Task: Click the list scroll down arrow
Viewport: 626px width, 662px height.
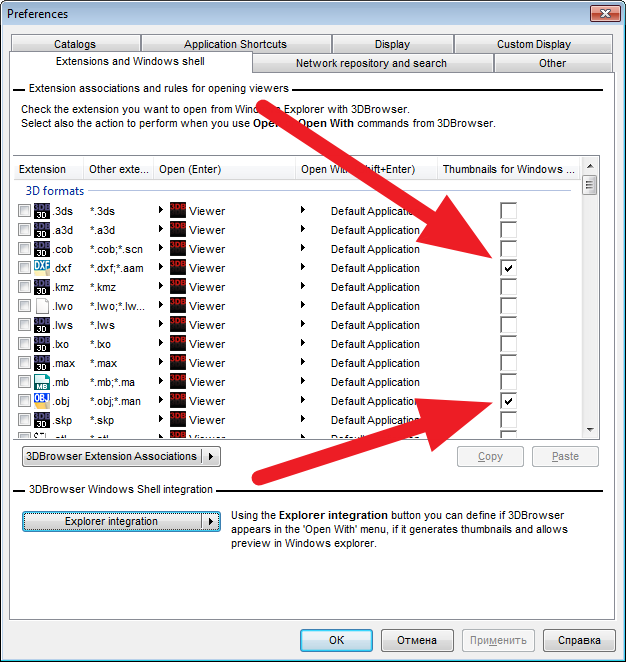Action: point(590,430)
